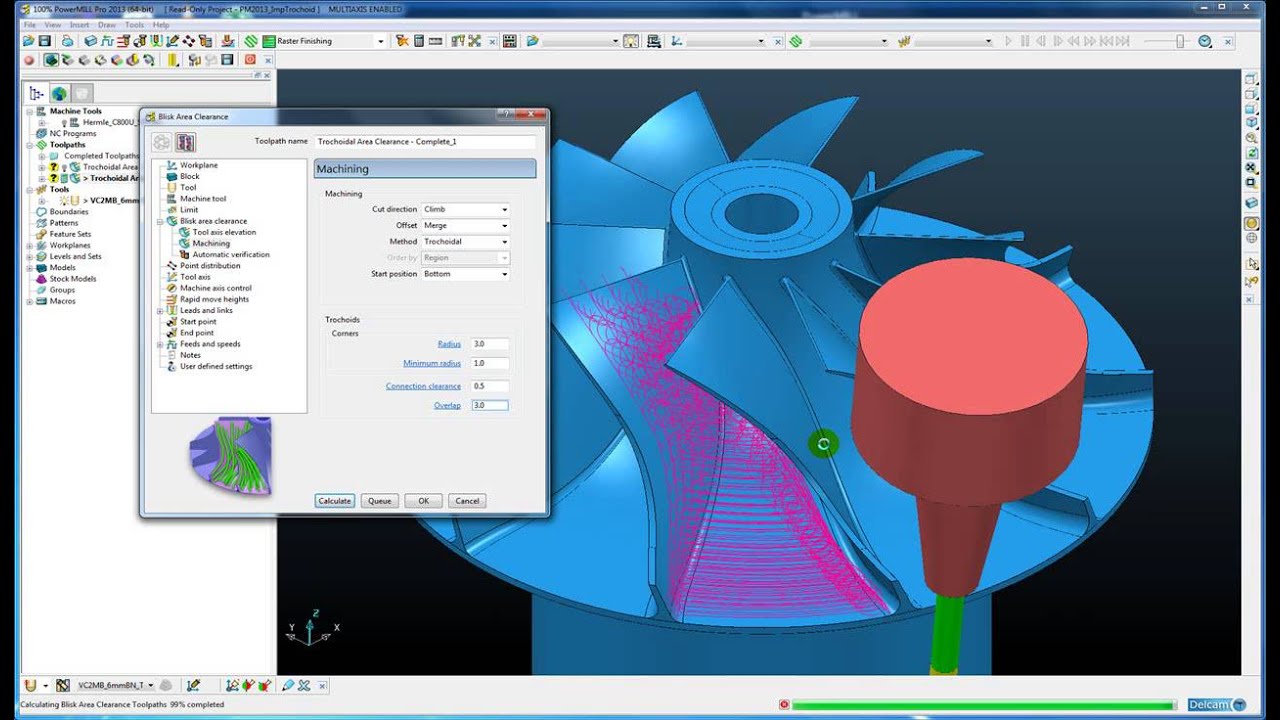
Task: Select Stock Models in explorer tree
Action: point(73,279)
